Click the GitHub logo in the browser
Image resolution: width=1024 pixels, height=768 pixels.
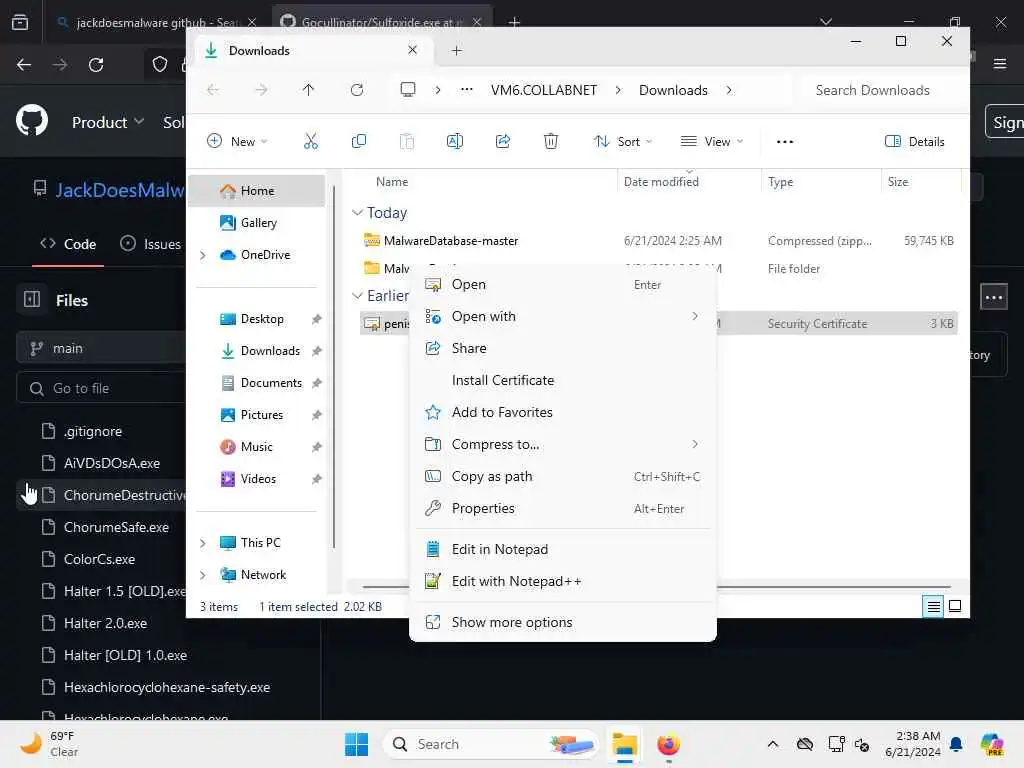pos(32,121)
